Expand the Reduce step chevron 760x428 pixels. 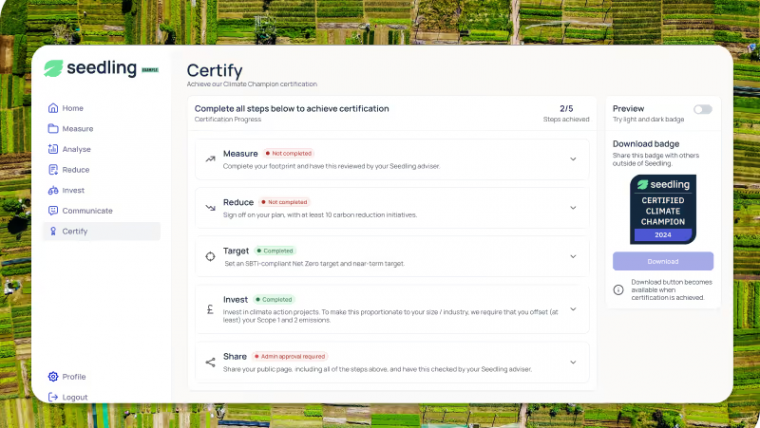click(x=573, y=208)
